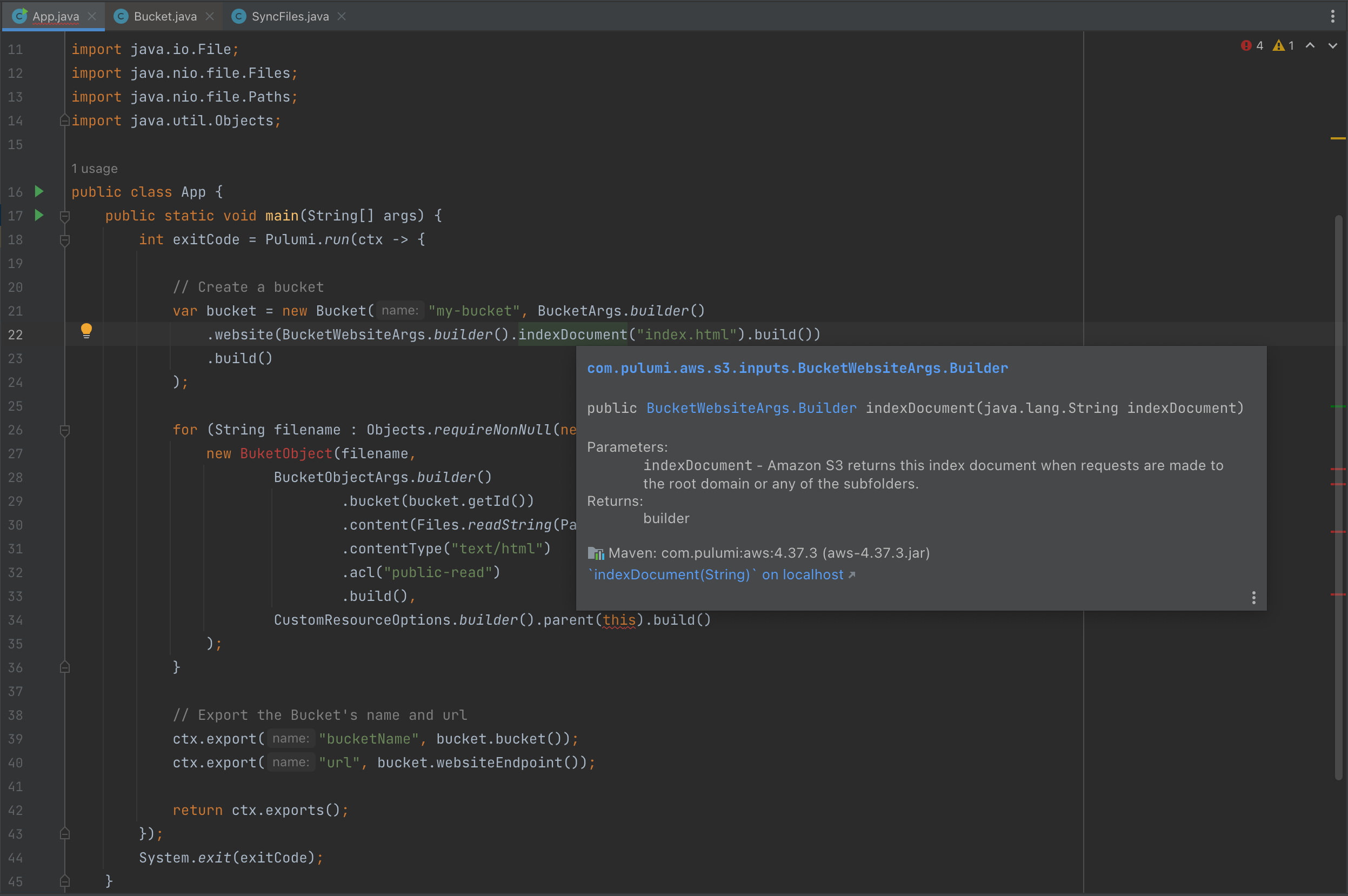This screenshot has width=1348, height=896.
Task: Go to next highlighted error arrow
Action: [1332, 46]
